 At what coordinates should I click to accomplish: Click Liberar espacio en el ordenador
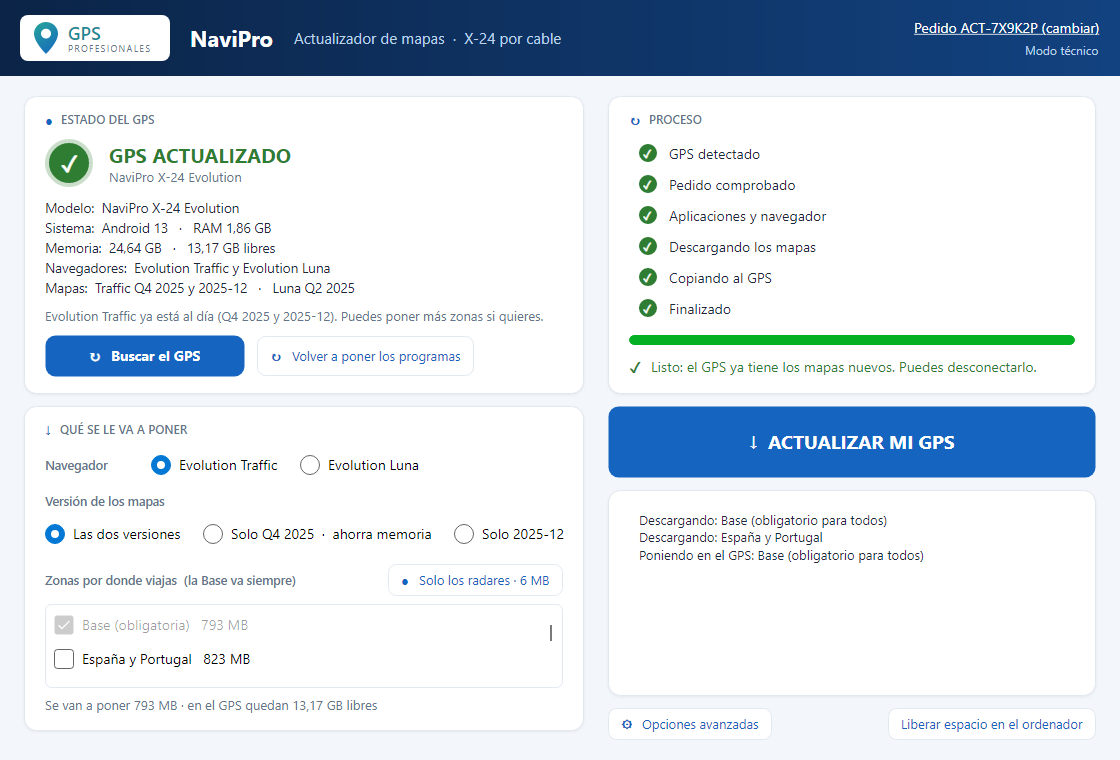point(991,724)
